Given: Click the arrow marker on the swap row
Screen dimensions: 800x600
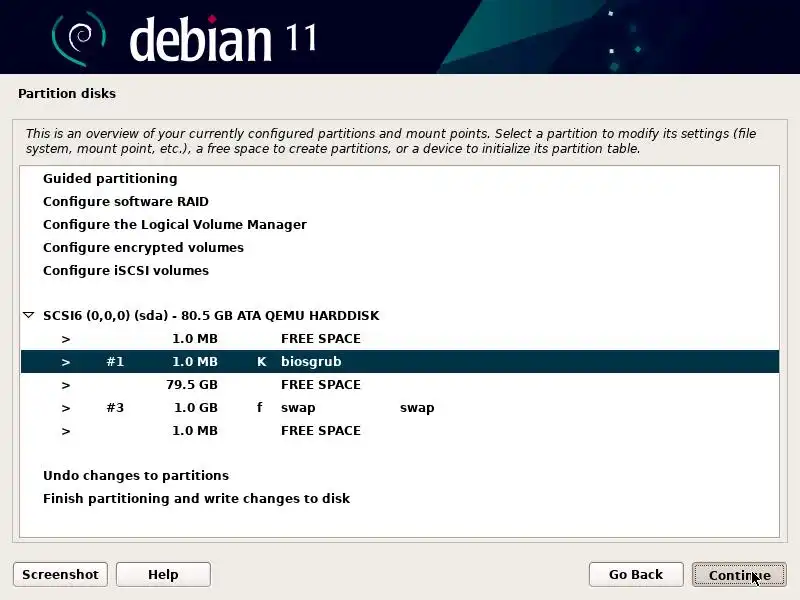Looking at the screenshot, I should click(x=66, y=408).
